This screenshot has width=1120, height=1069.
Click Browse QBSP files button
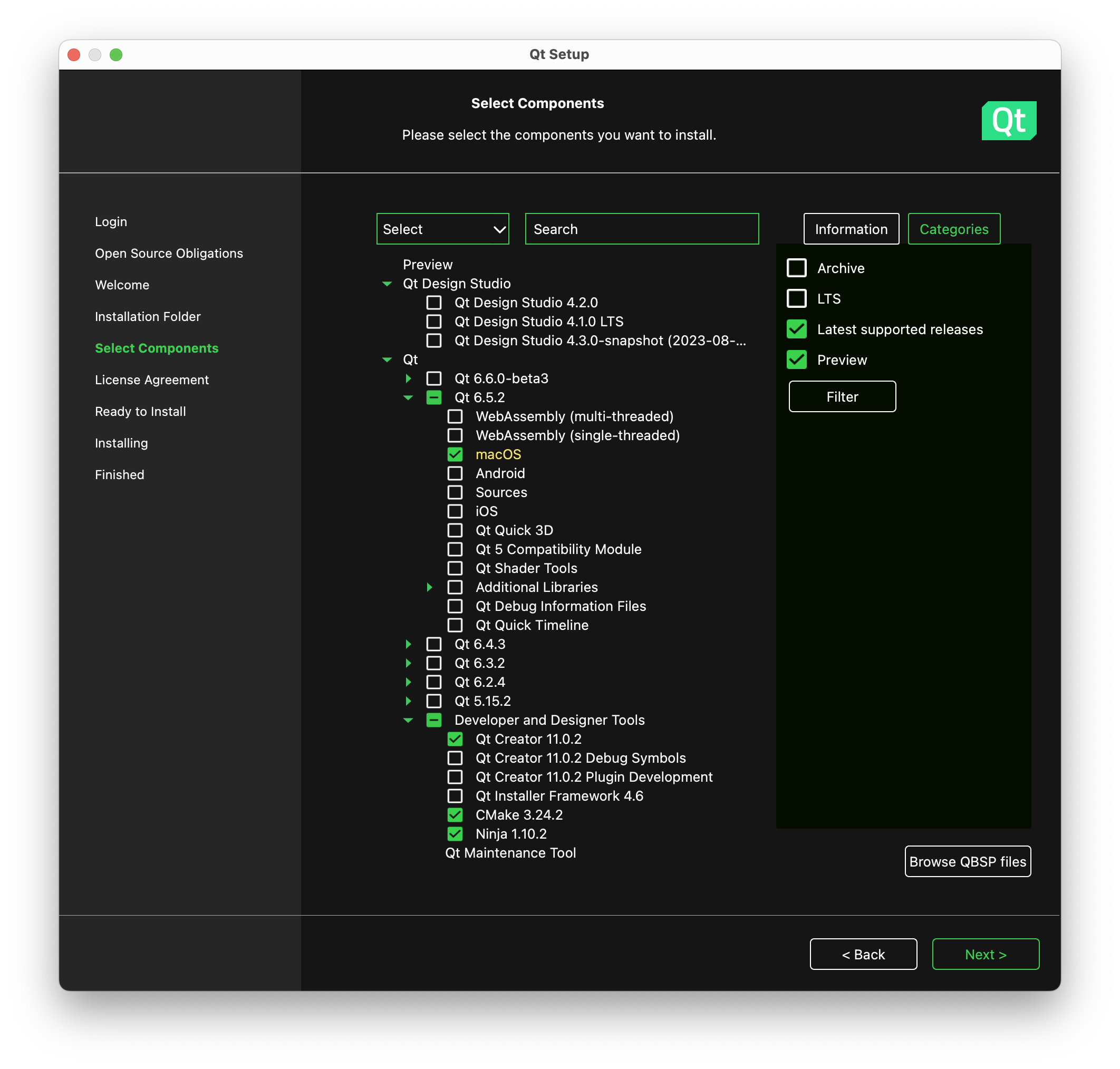point(967,861)
